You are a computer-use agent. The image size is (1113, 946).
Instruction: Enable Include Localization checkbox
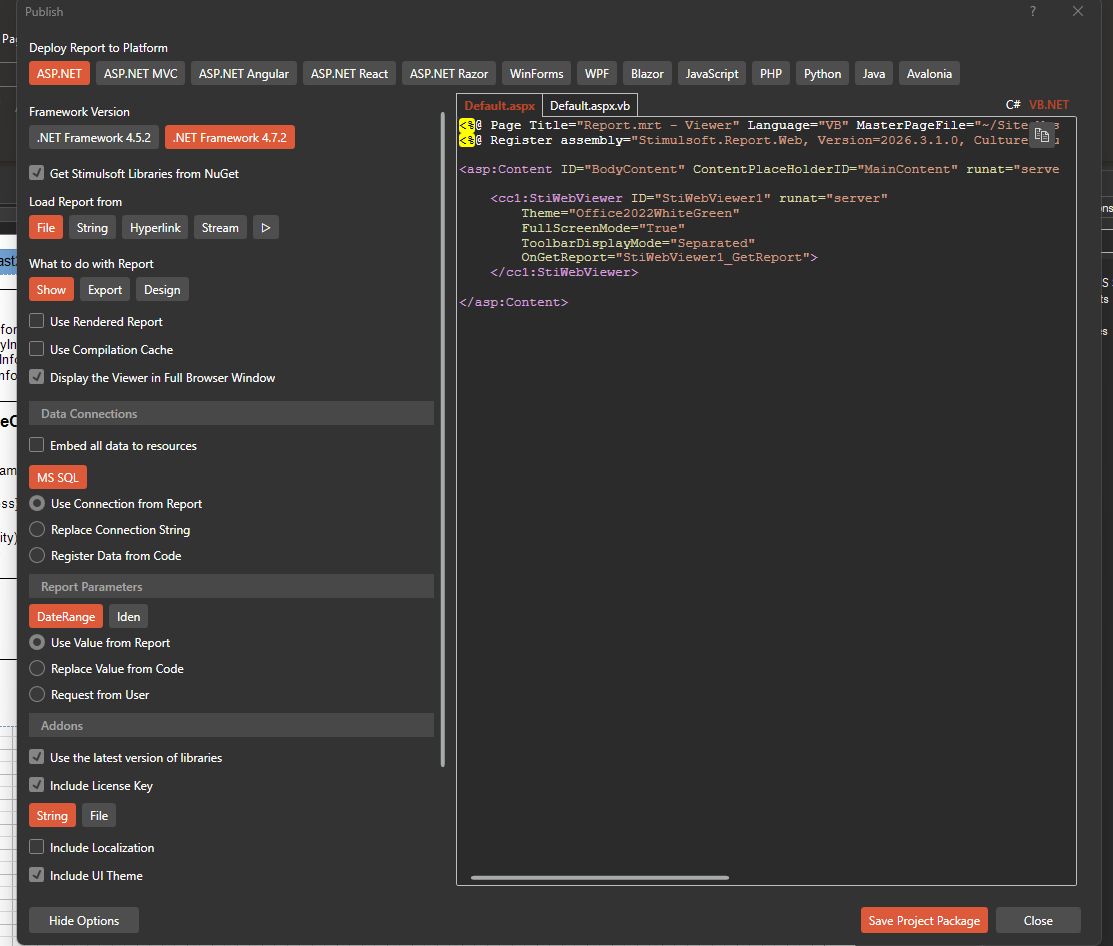(37, 847)
